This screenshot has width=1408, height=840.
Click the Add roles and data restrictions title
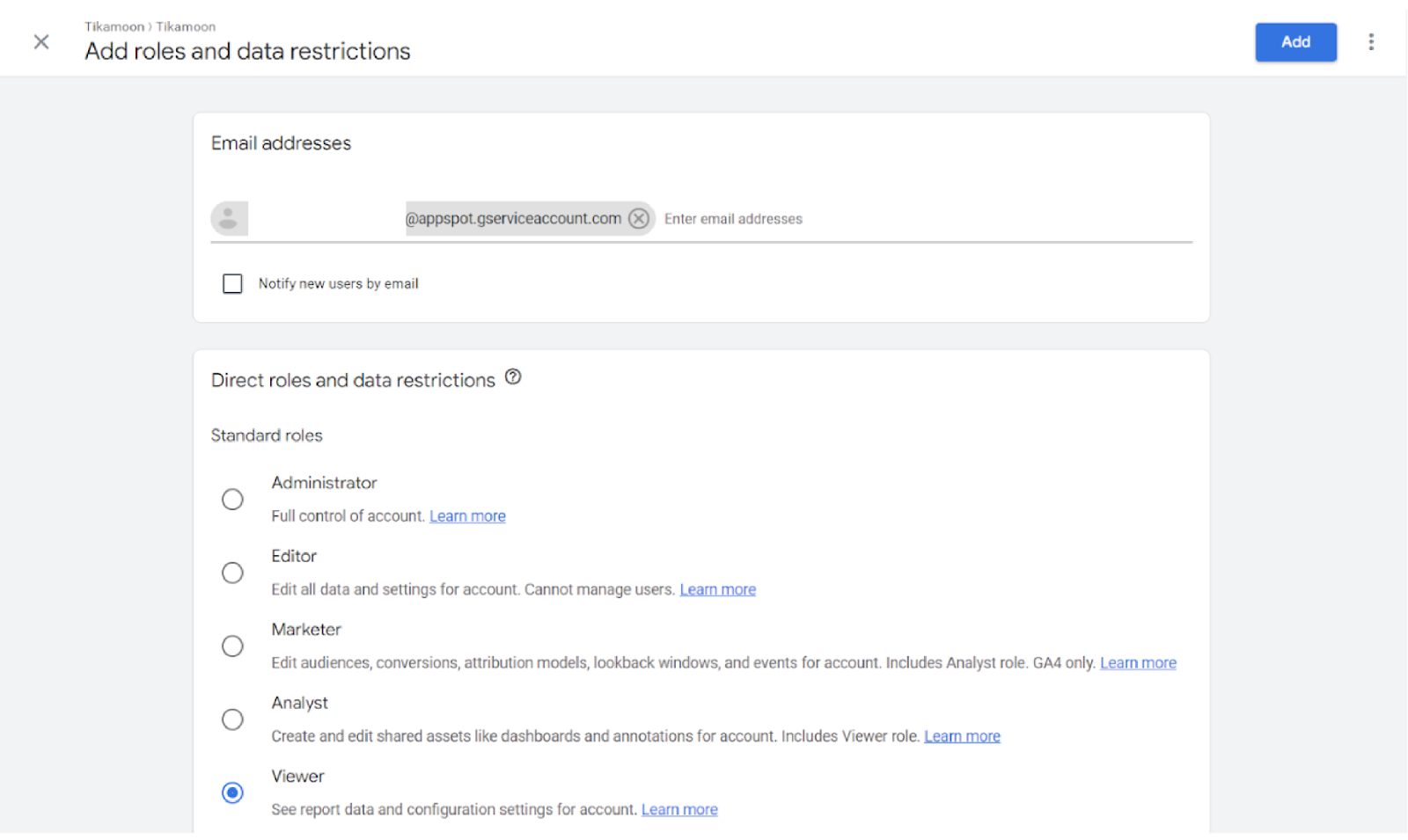(247, 51)
